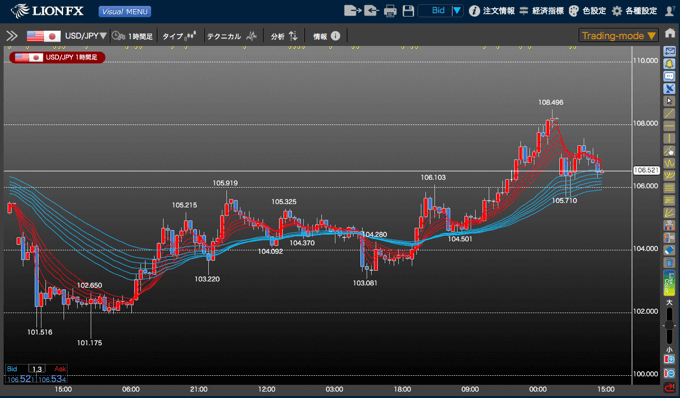The image size is (680, 398).
Task: Open the Trading-mode dropdown
Action: pos(618,36)
